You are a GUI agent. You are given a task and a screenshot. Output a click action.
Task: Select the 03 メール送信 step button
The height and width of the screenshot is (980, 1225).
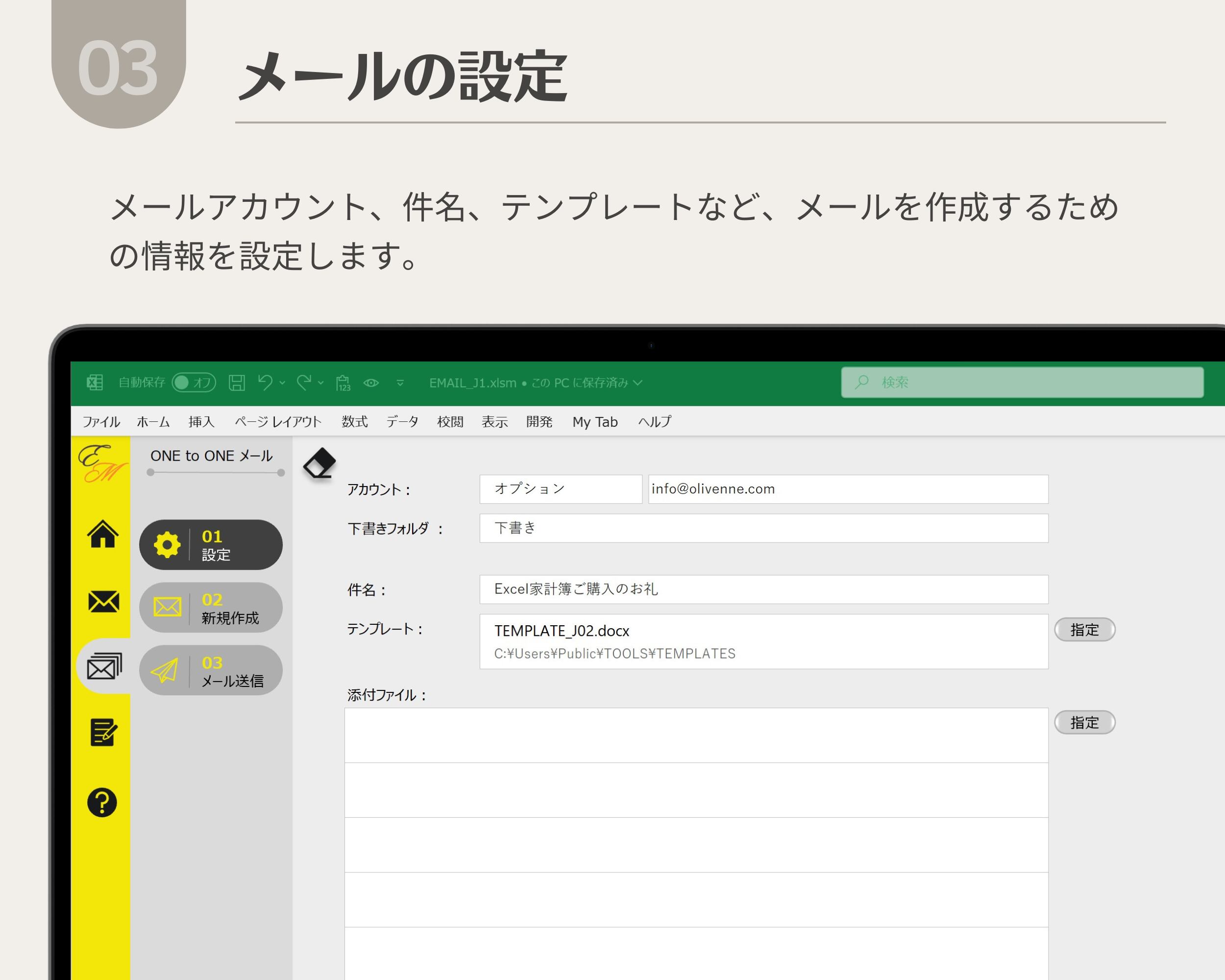coord(211,670)
